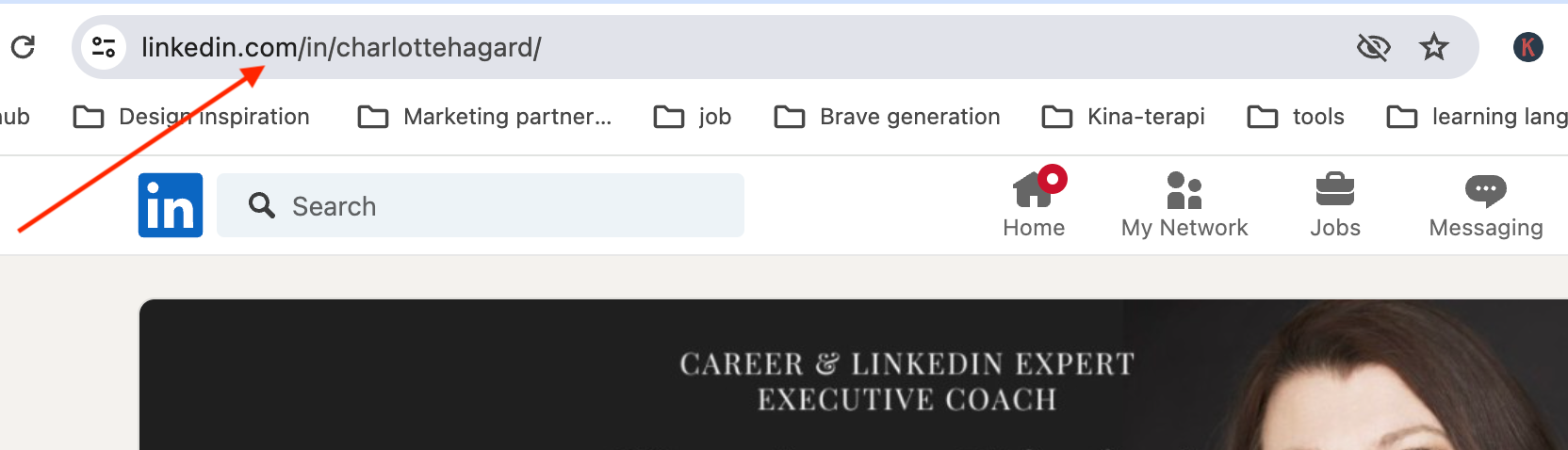Click the LinkedIn logo
1568x450 pixels.
171,205
